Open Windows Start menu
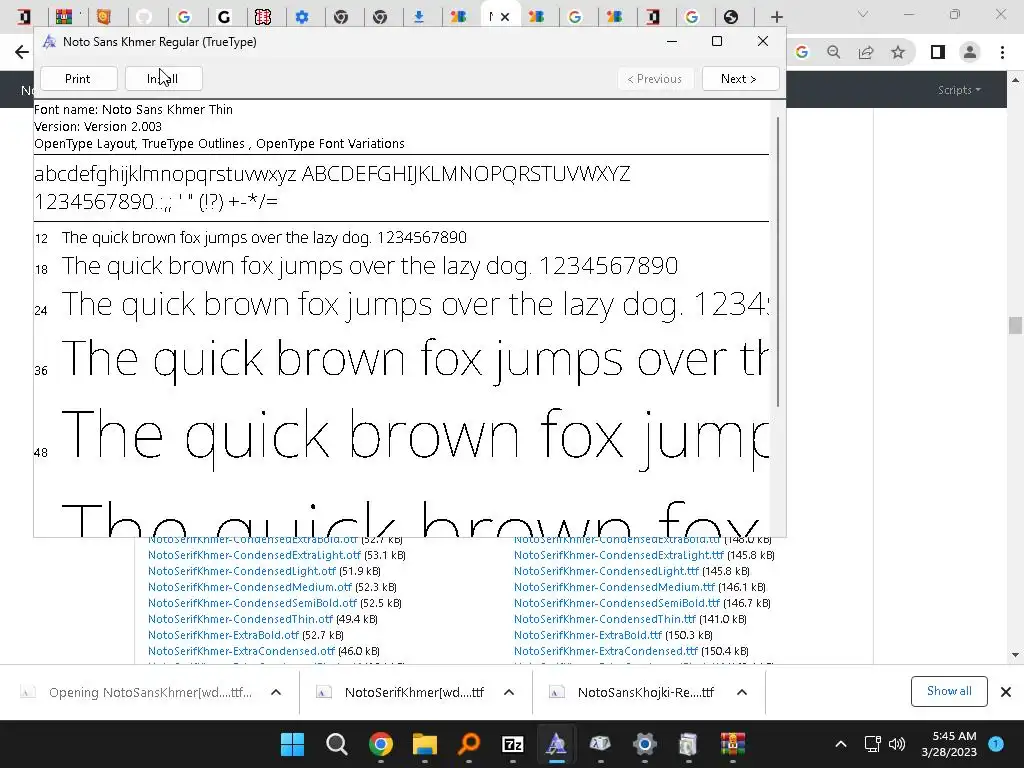The height and width of the screenshot is (768, 1024). click(293, 744)
